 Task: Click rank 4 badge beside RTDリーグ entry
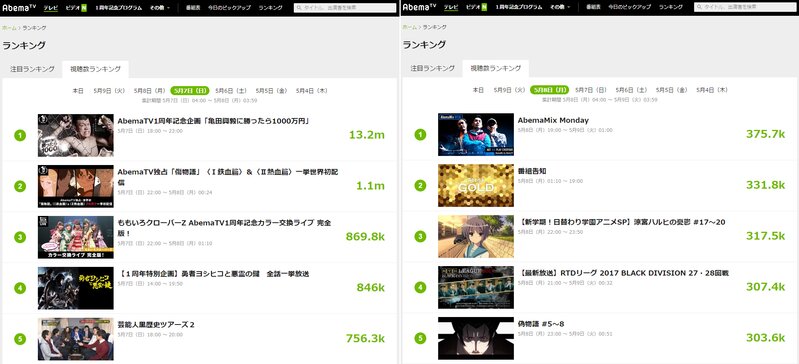[420, 288]
